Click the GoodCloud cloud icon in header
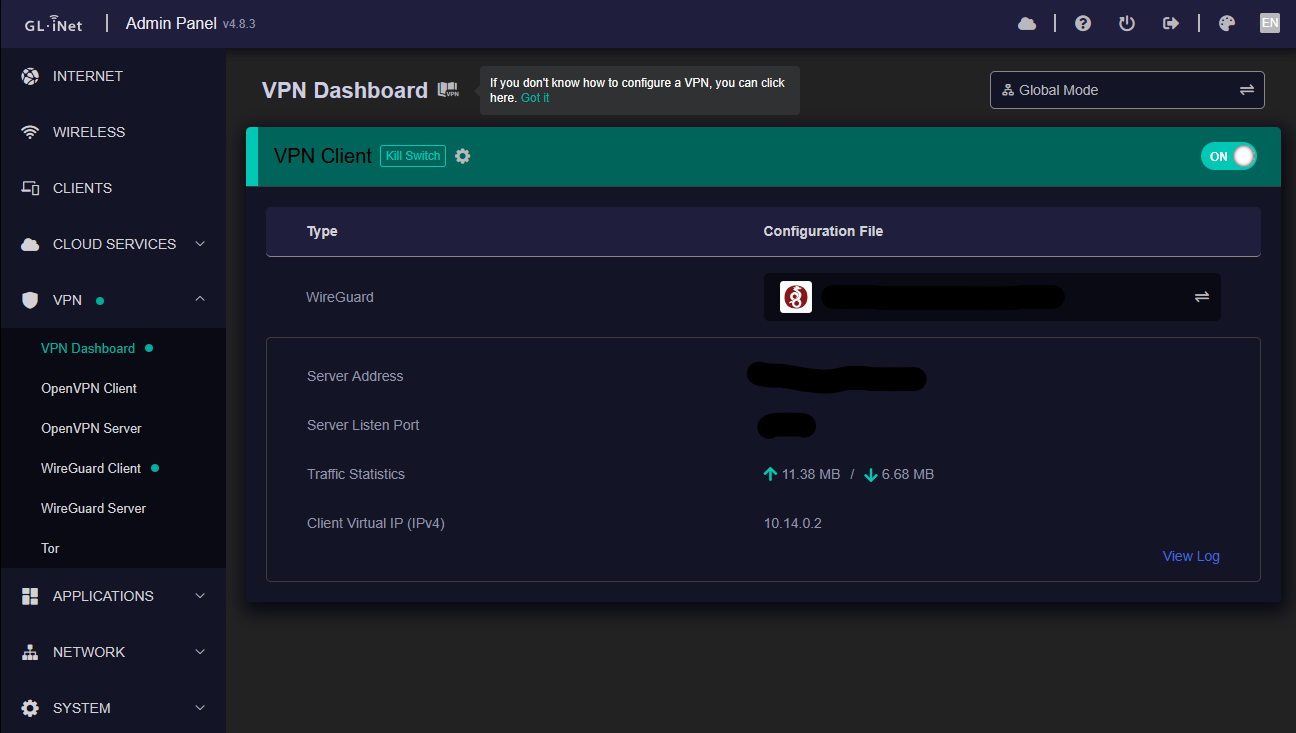This screenshot has height=733, width=1296. click(x=1027, y=23)
